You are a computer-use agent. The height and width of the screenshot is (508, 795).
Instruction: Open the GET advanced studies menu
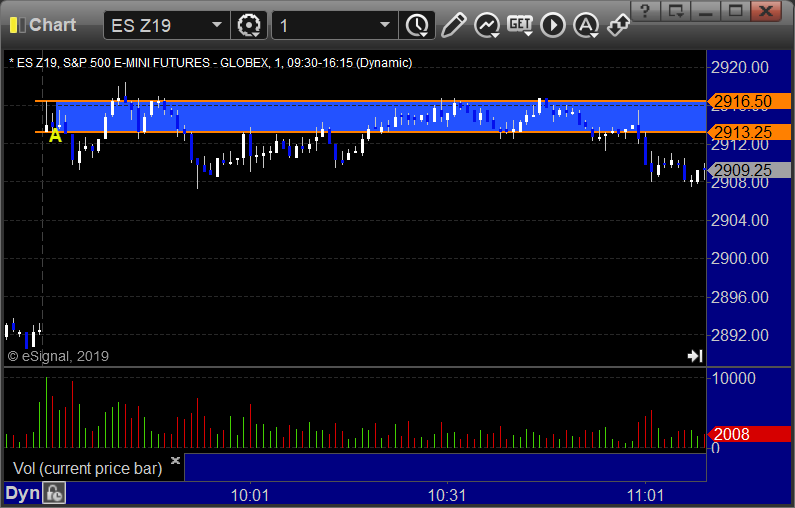(x=520, y=25)
